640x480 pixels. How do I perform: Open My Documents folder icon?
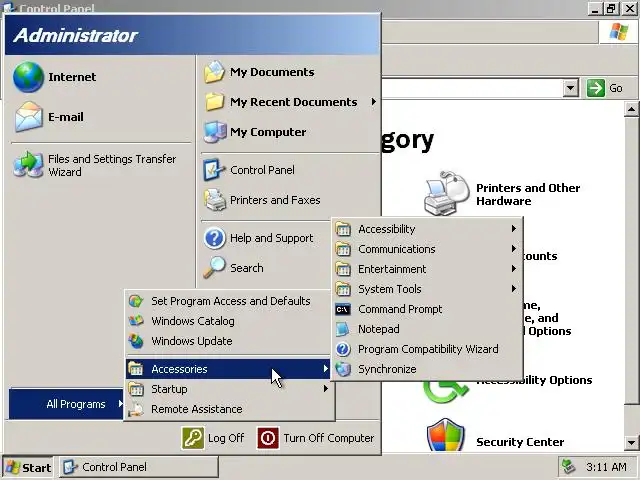[x=214, y=72]
